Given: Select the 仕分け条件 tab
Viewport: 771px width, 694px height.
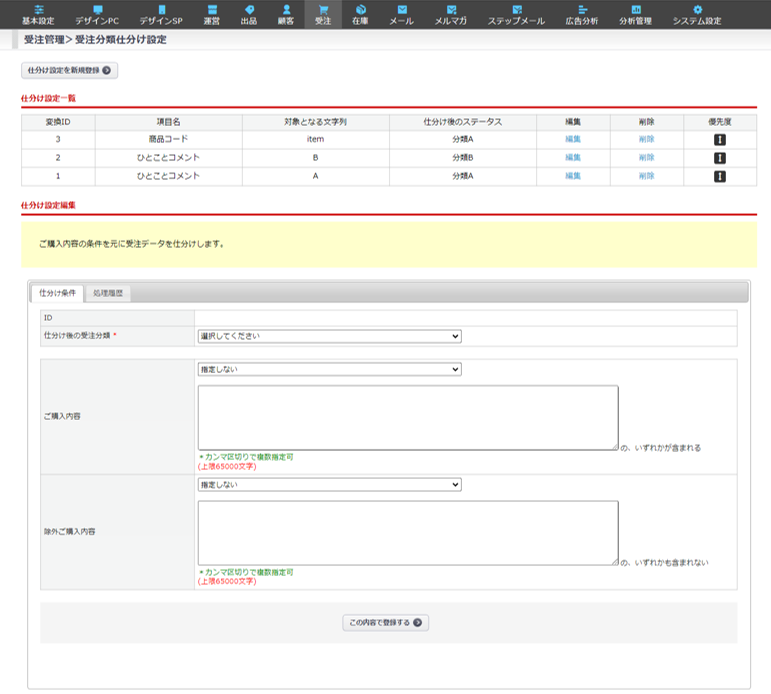Looking at the screenshot, I should point(57,293).
